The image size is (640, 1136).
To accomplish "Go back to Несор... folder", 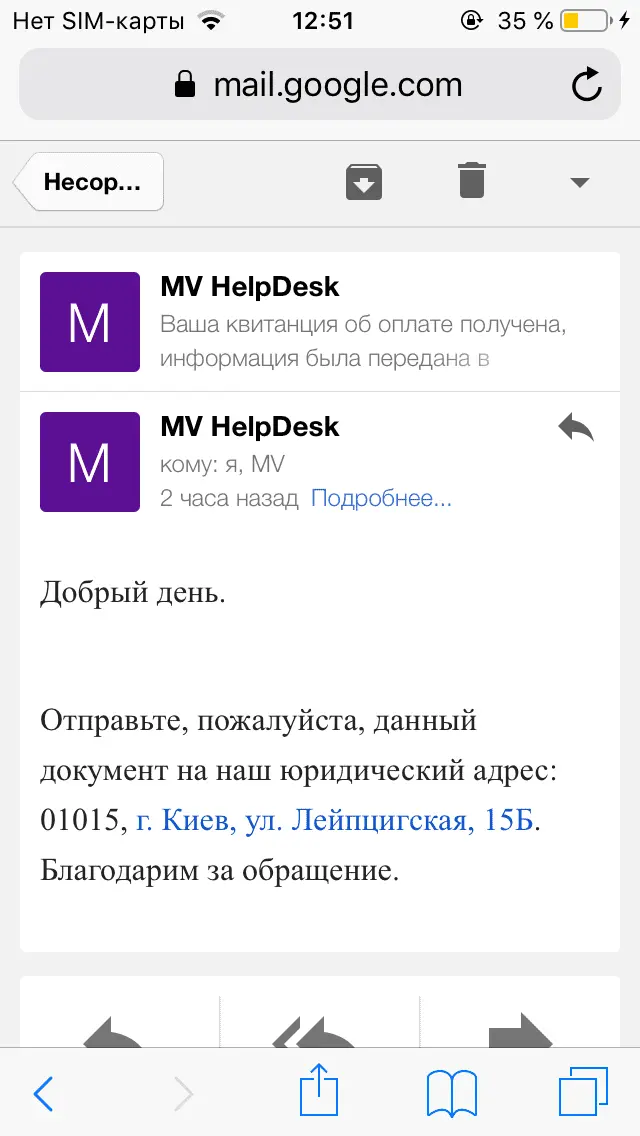I will [x=88, y=182].
